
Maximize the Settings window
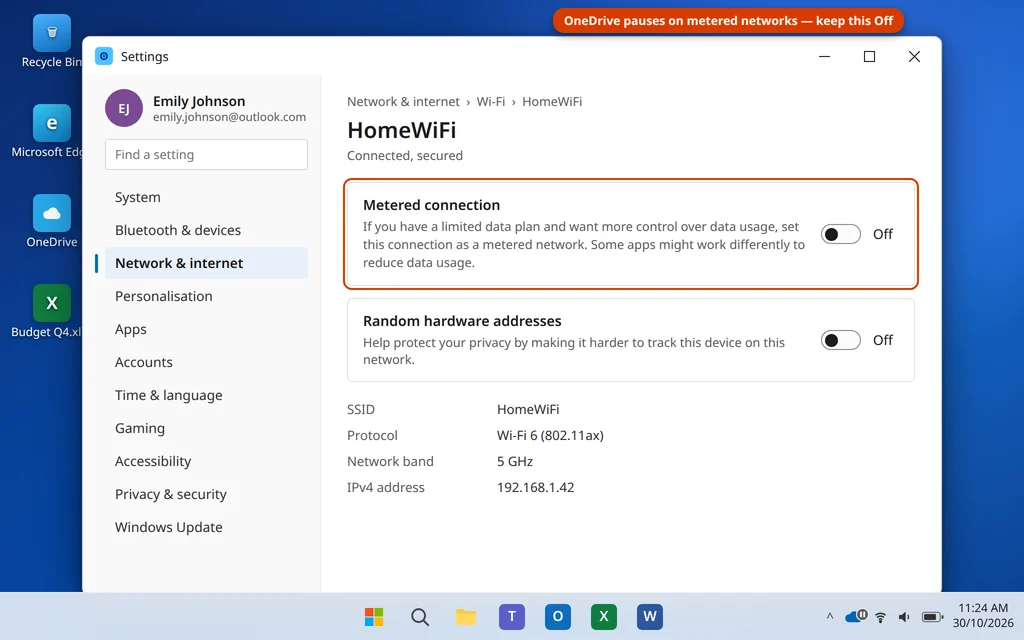click(869, 56)
